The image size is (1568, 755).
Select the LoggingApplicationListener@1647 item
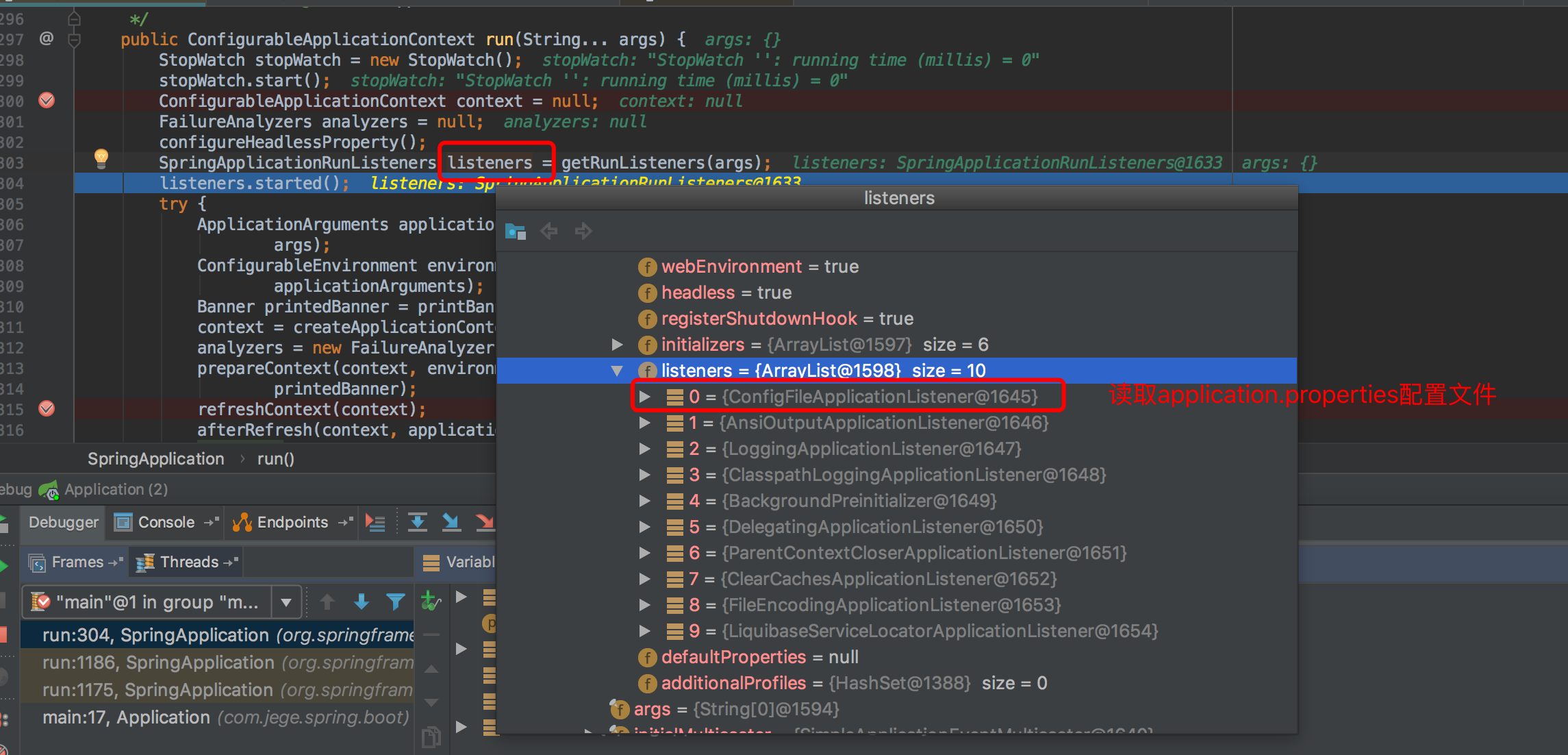click(x=855, y=449)
